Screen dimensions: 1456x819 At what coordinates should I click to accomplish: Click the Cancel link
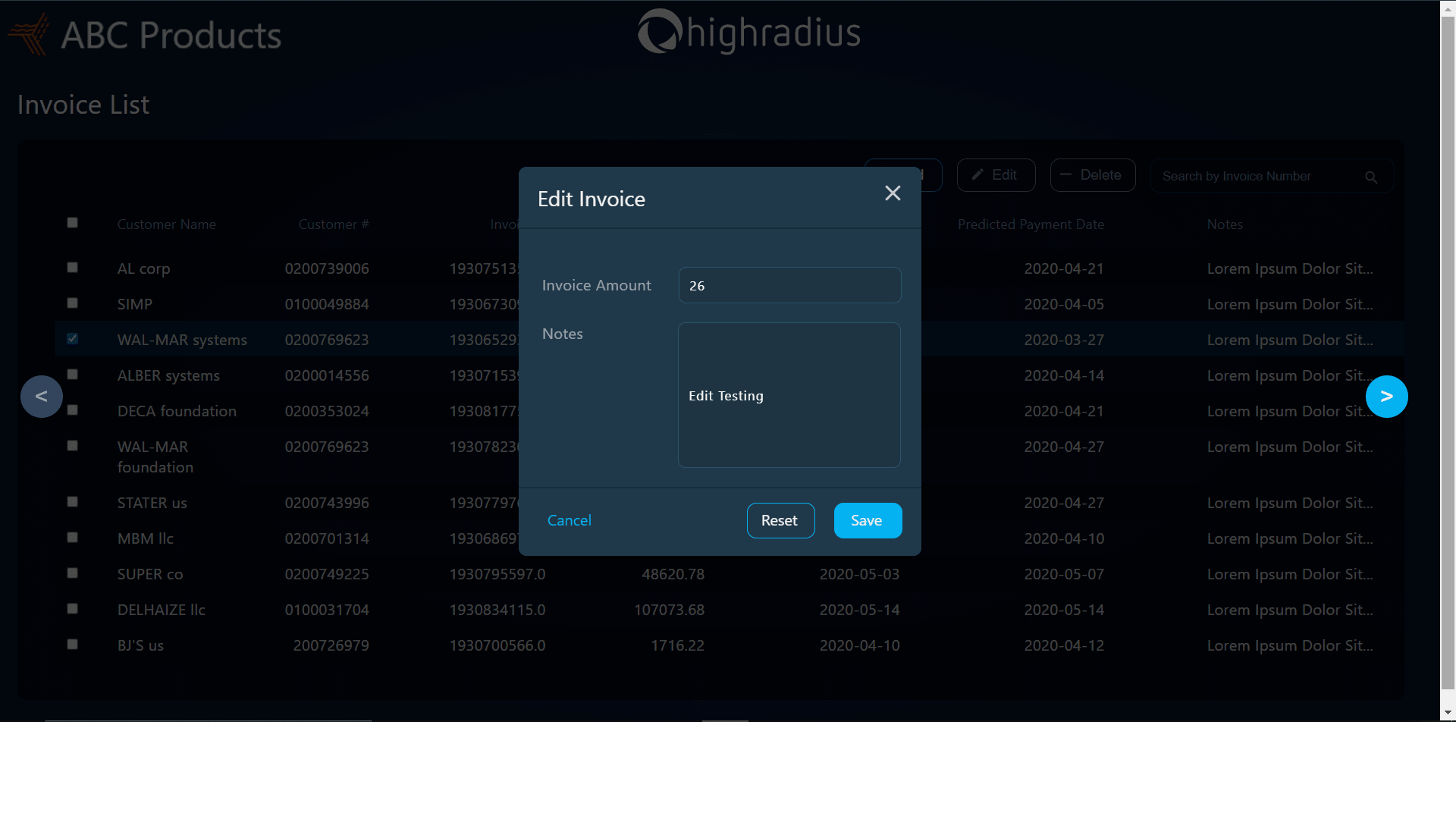569,520
